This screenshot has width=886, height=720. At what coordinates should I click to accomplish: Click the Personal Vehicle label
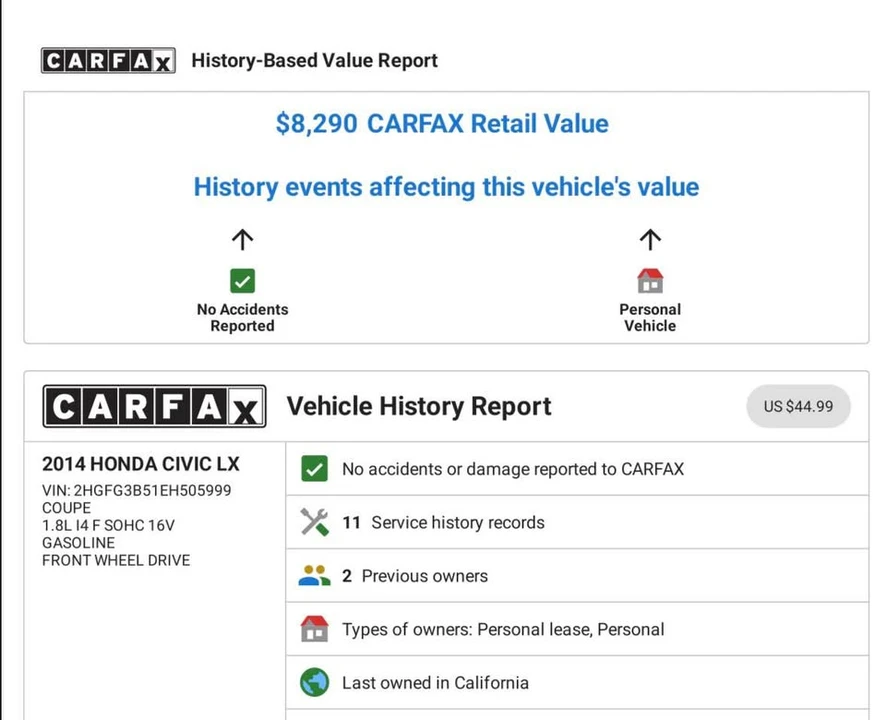tap(650, 318)
